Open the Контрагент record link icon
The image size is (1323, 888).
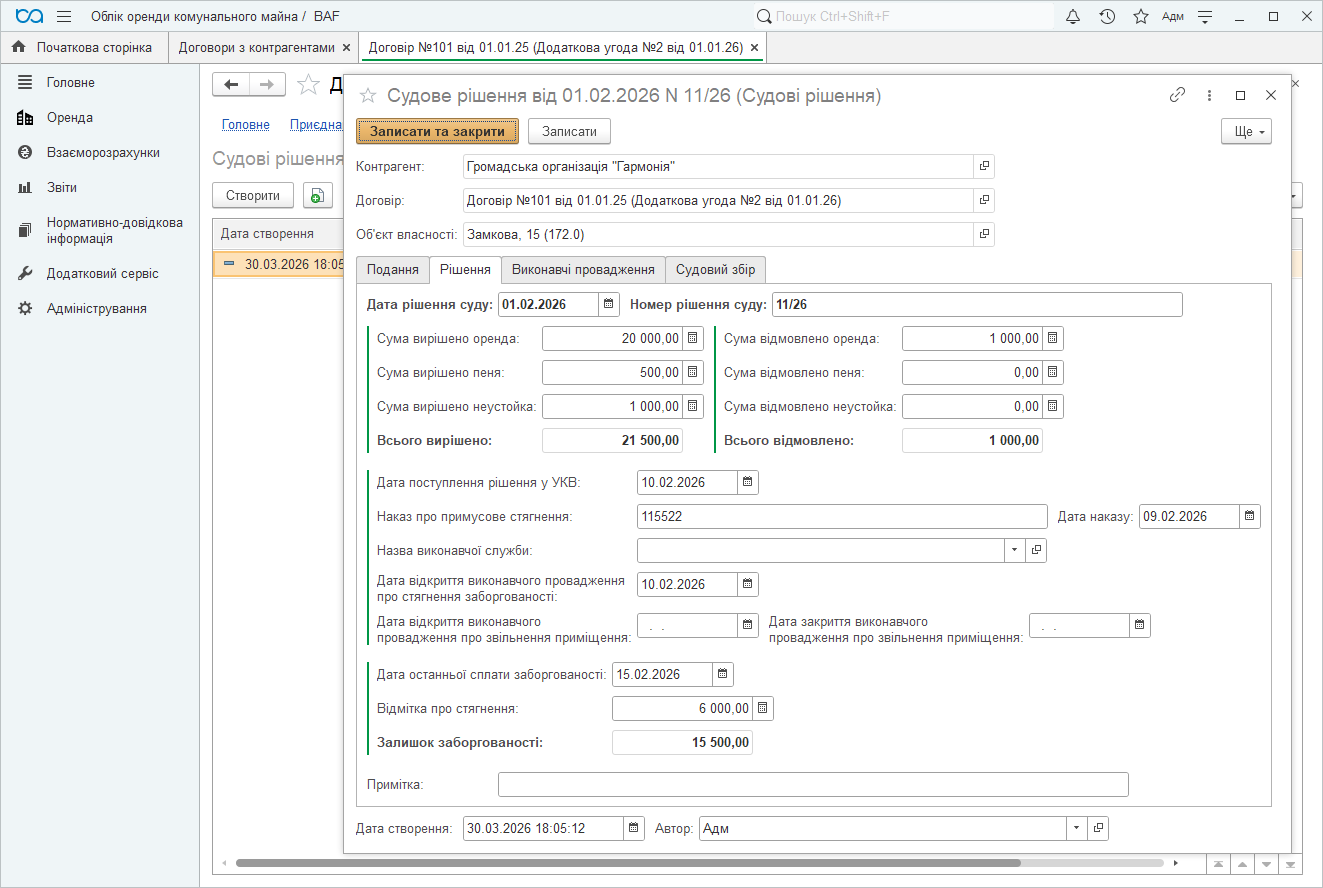click(984, 167)
